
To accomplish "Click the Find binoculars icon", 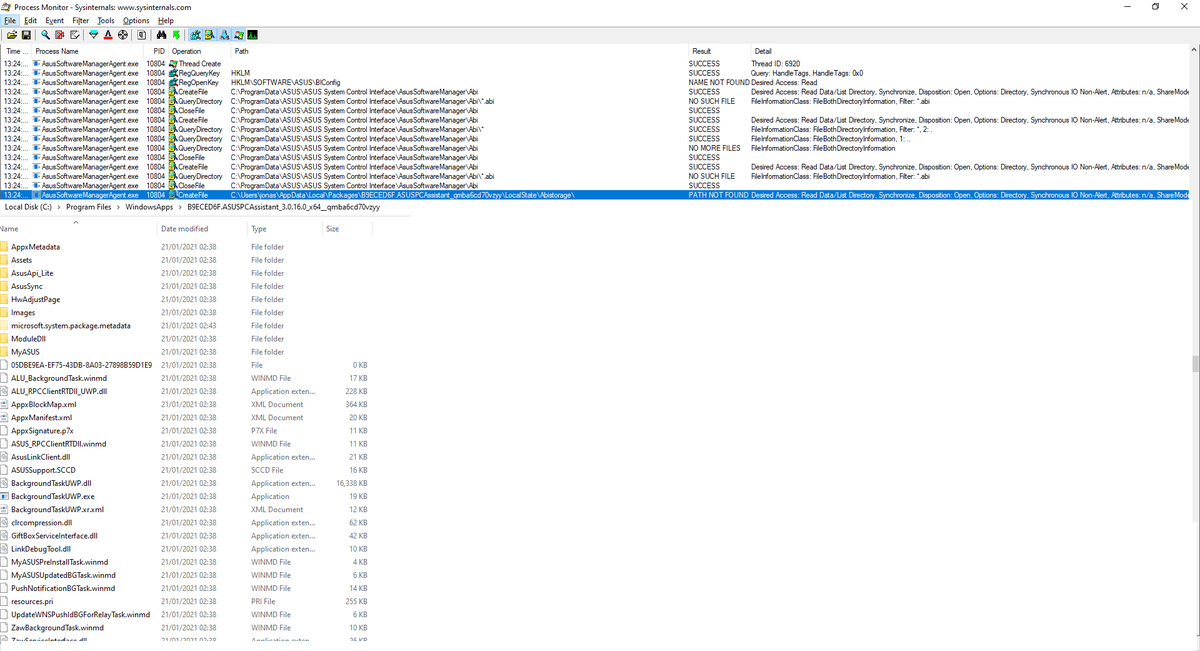I will click(162, 35).
